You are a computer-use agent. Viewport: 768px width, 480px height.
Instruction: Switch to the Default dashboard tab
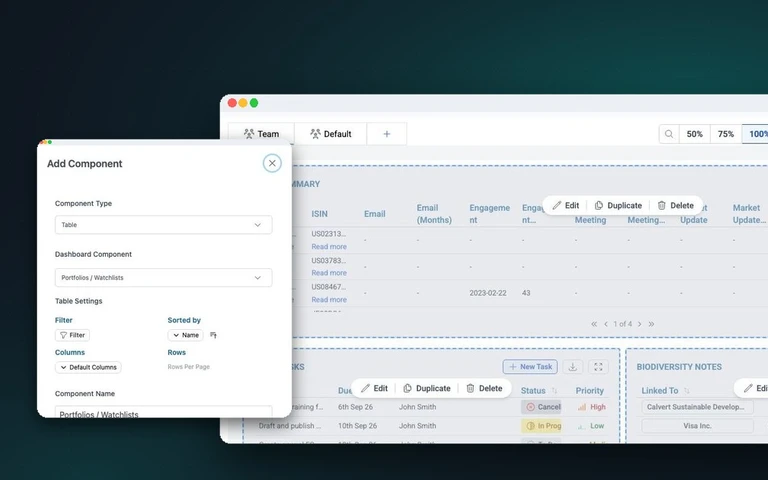tap(331, 134)
